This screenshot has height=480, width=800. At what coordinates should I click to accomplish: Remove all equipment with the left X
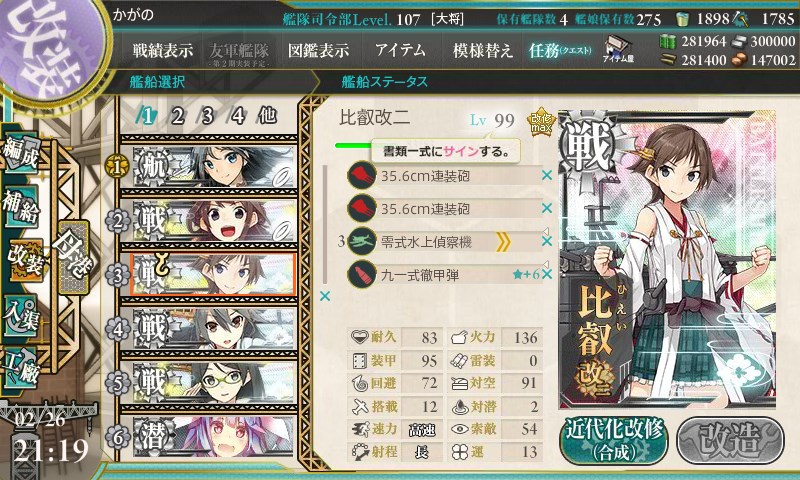[x=324, y=296]
